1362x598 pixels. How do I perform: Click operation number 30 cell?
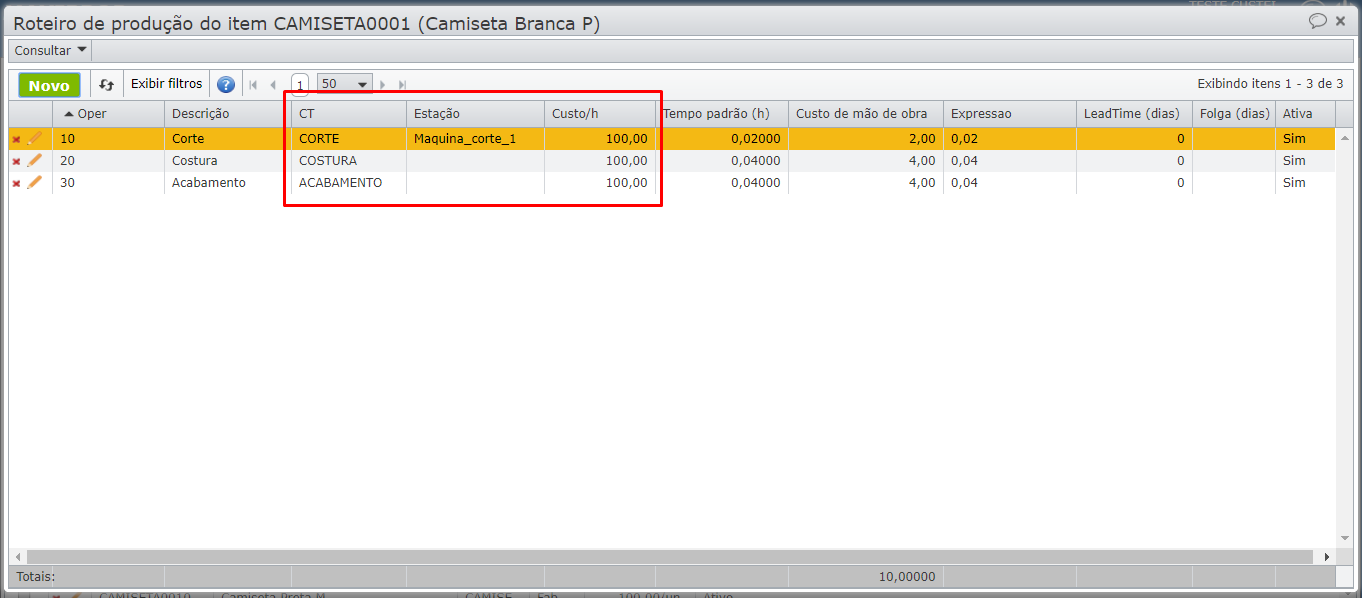pyautogui.click(x=108, y=183)
